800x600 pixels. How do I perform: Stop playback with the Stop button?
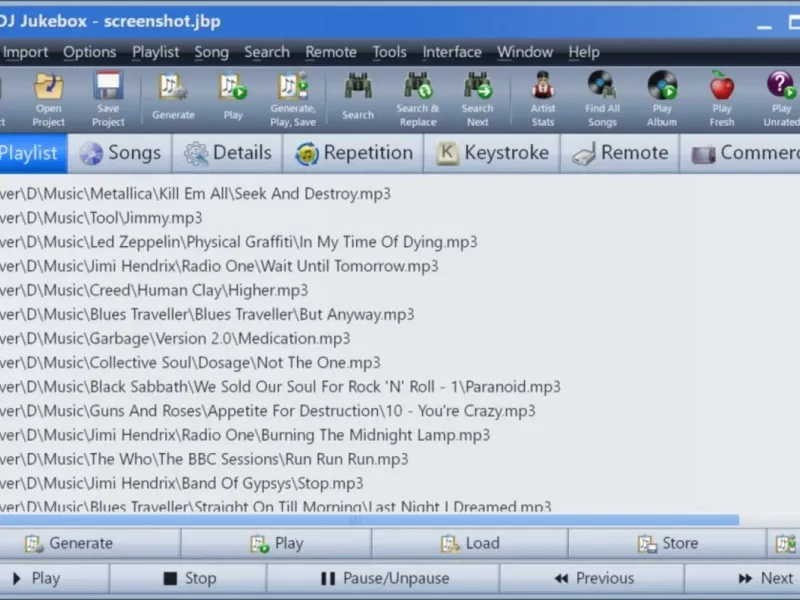(x=188, y=579)
